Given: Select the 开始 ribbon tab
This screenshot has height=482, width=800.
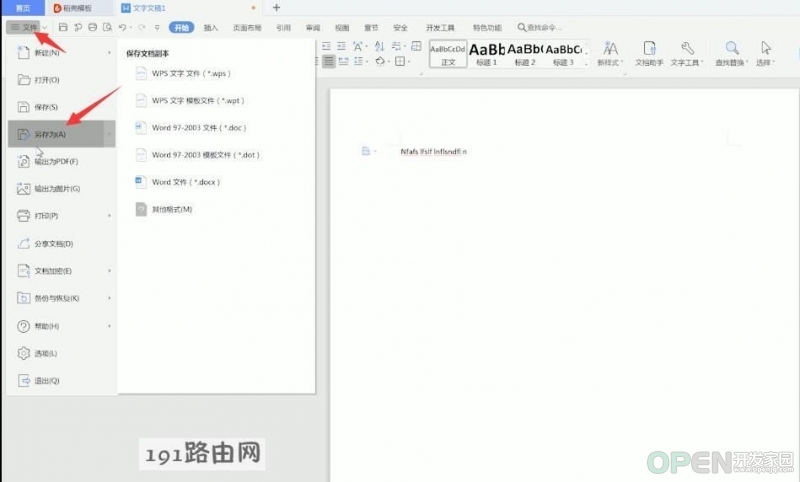Looking at the screenshot, I should click(x=182, y=28).
